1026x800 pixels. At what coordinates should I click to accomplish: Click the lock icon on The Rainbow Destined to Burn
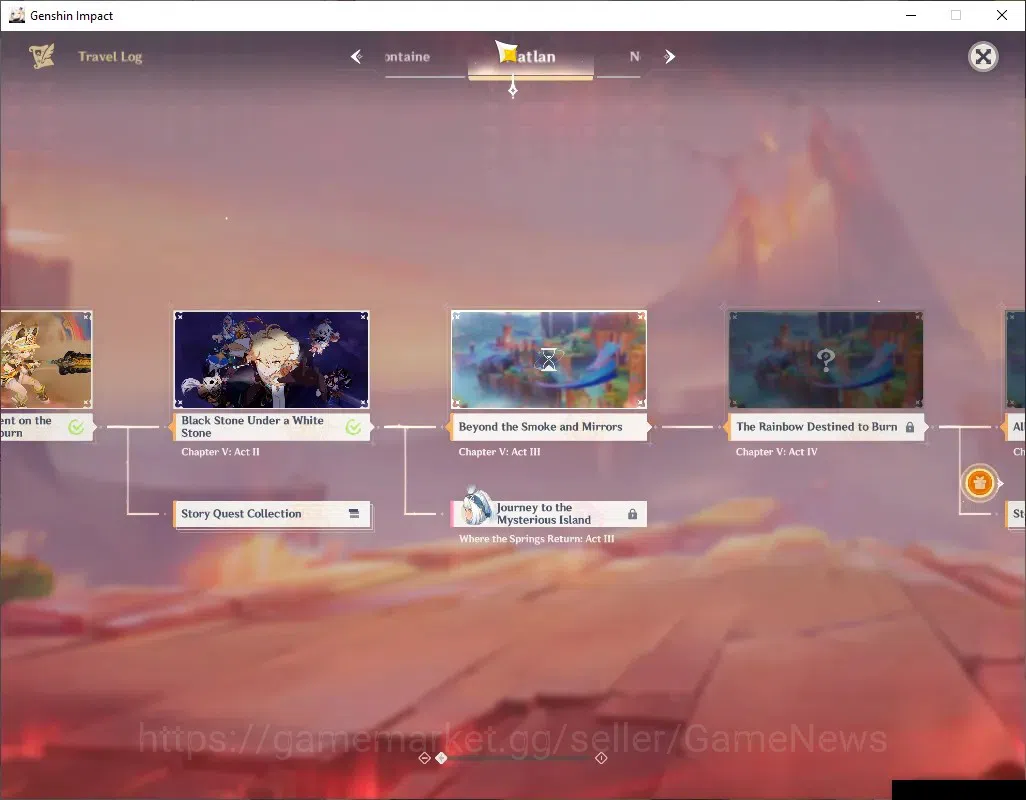(910, 427)
